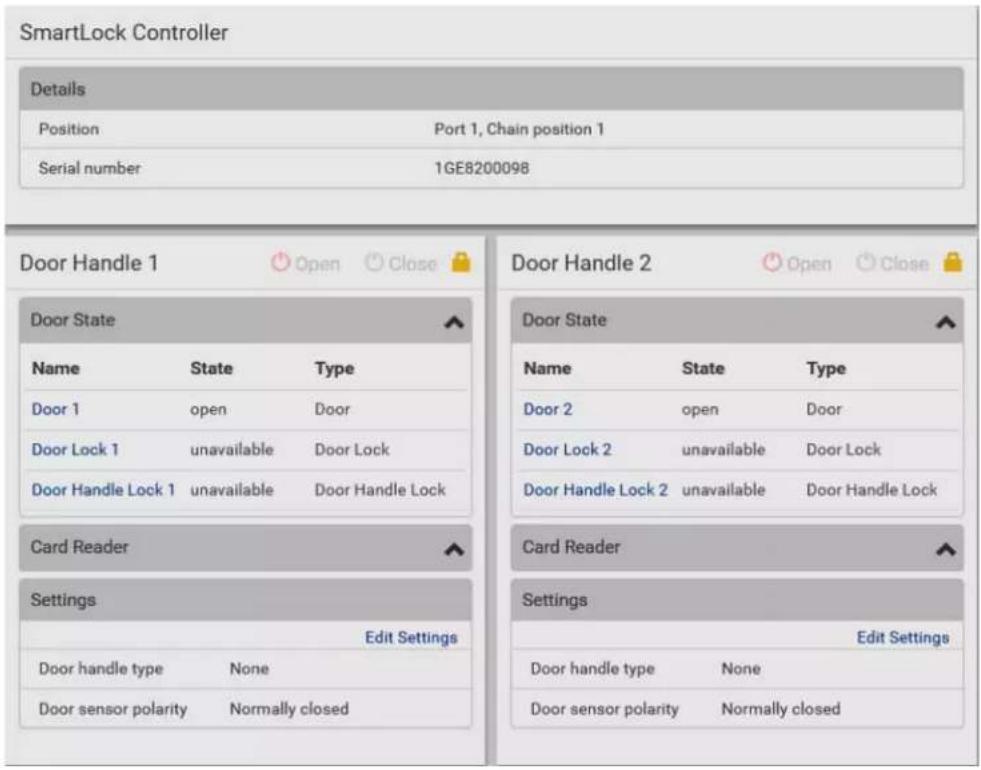The width and height of the screenshot is (981, 770).
Task: Click the Details panel header
Action: pyautogui.click(x=491, y=89)
